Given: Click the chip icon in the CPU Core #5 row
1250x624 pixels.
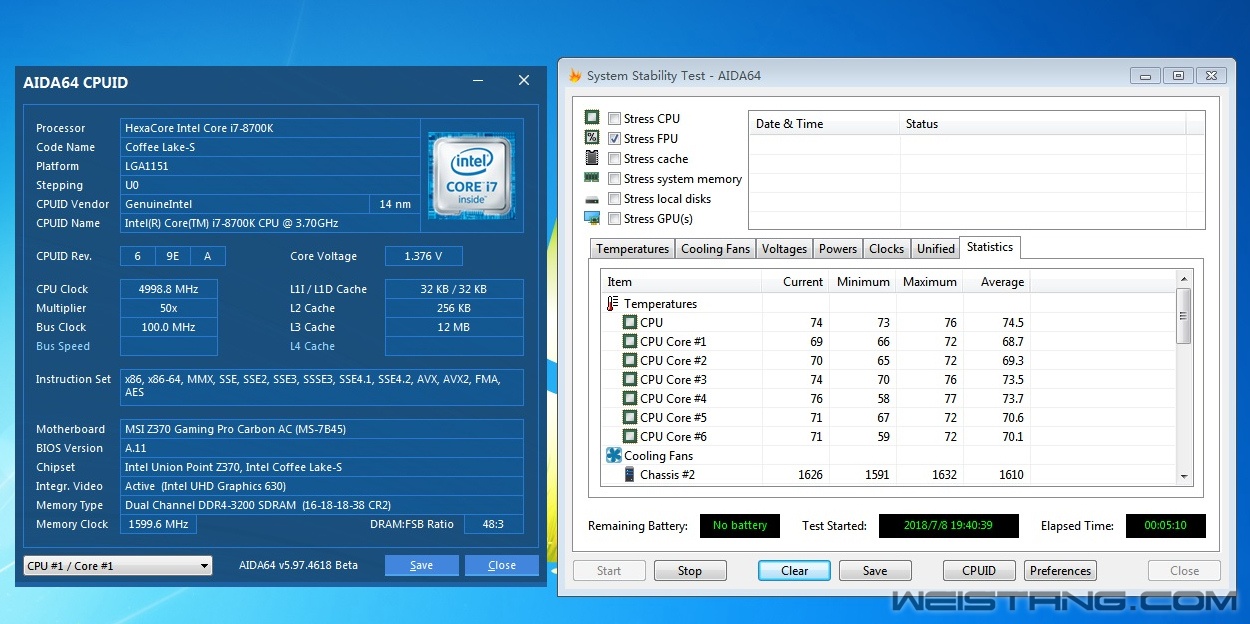Looking at the screenshot, I should pos(630,417).
